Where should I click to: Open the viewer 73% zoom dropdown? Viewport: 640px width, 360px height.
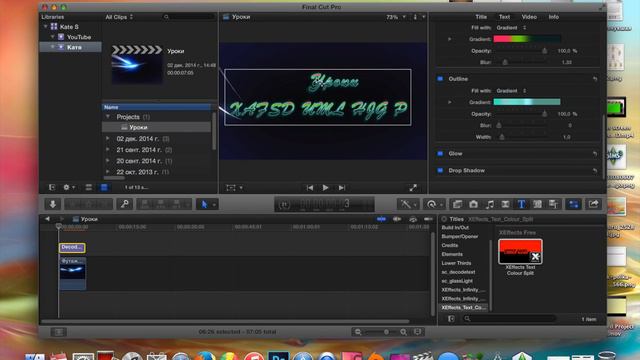[x=396, y=17]
